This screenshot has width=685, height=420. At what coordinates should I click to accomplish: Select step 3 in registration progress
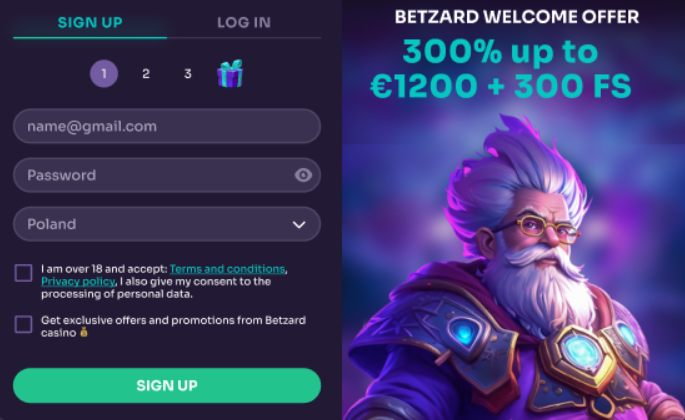click(x=188, y=73)
